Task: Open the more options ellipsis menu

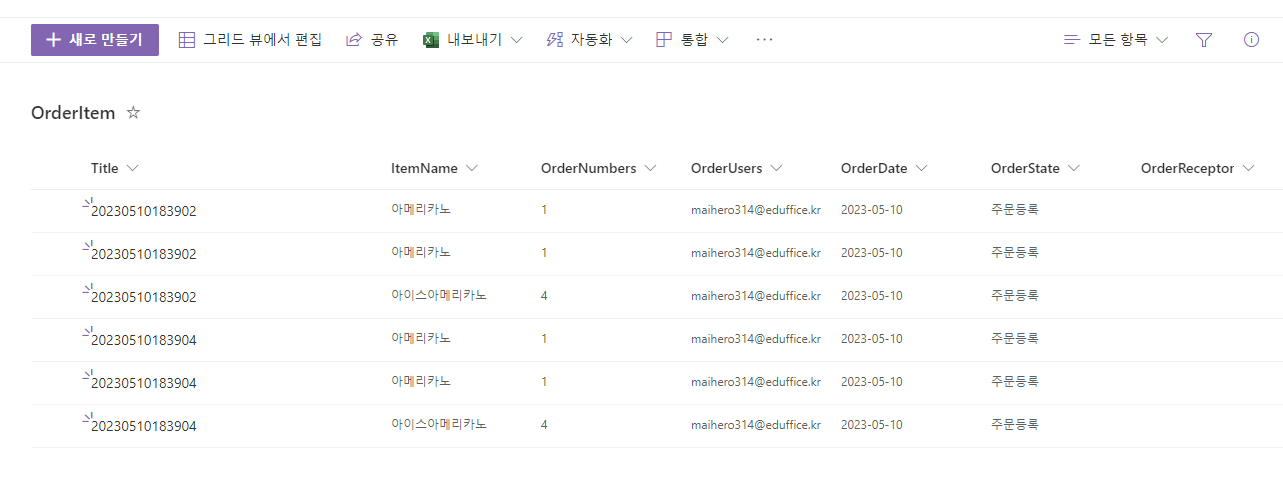Action: [765, 40]
